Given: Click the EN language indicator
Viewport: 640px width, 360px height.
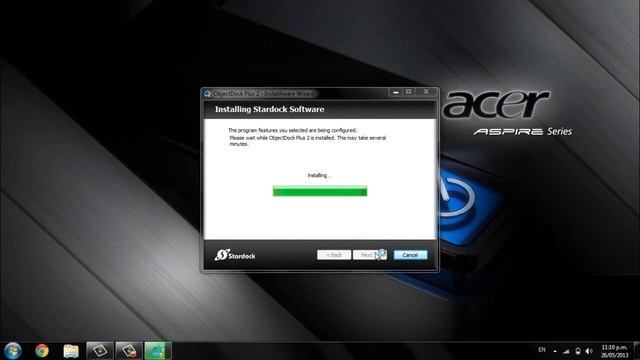Looking at the screenshot, I should 542,350.
